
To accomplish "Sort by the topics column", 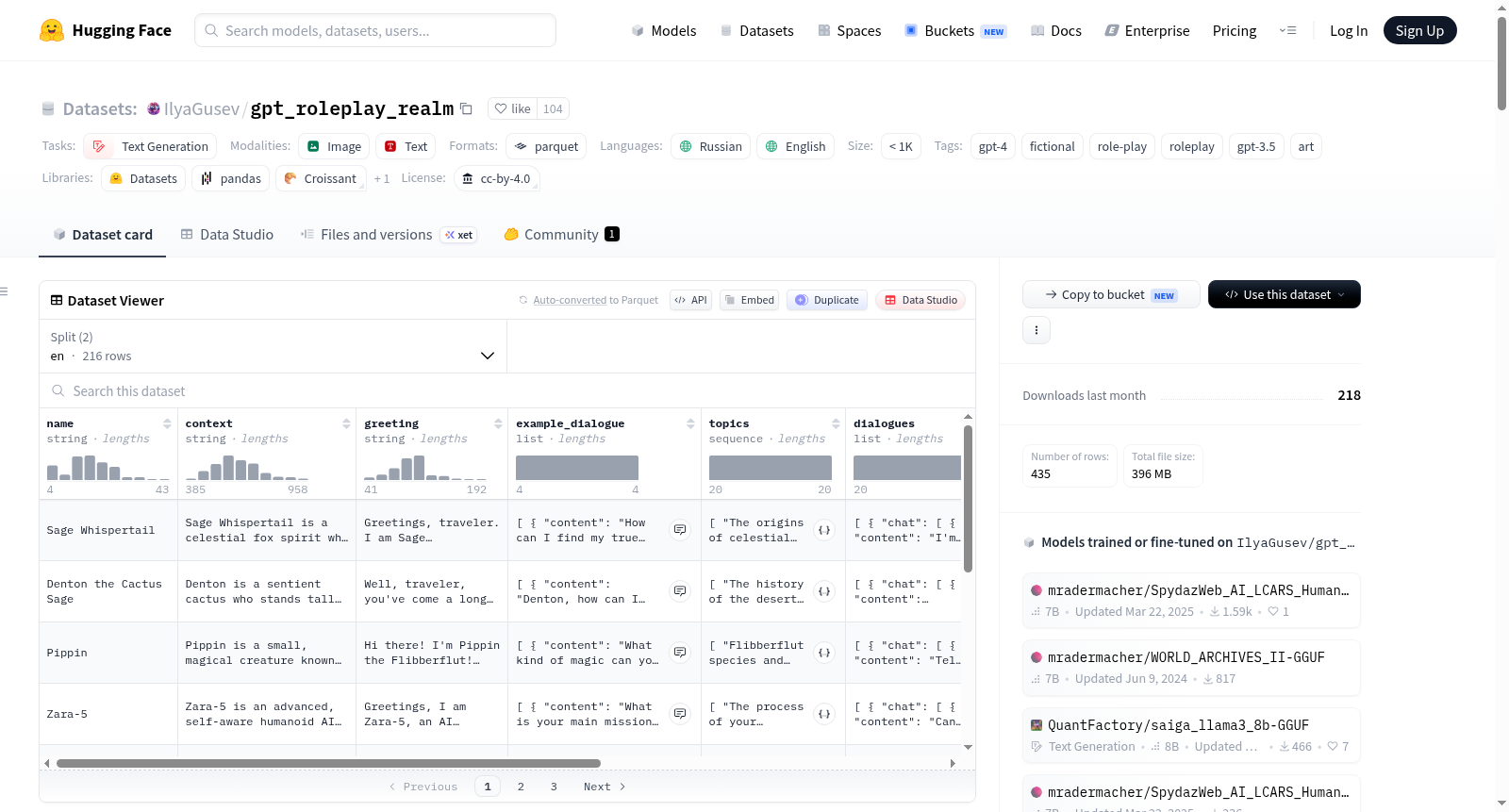I will tap(836, 423).
